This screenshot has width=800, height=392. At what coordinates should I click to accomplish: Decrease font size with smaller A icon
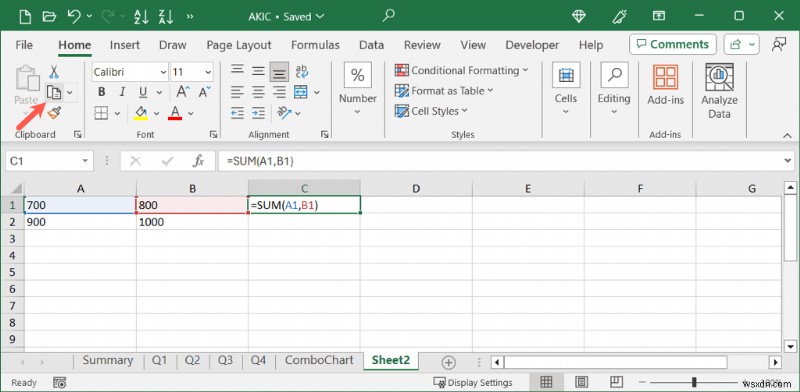tap(205, 92)
